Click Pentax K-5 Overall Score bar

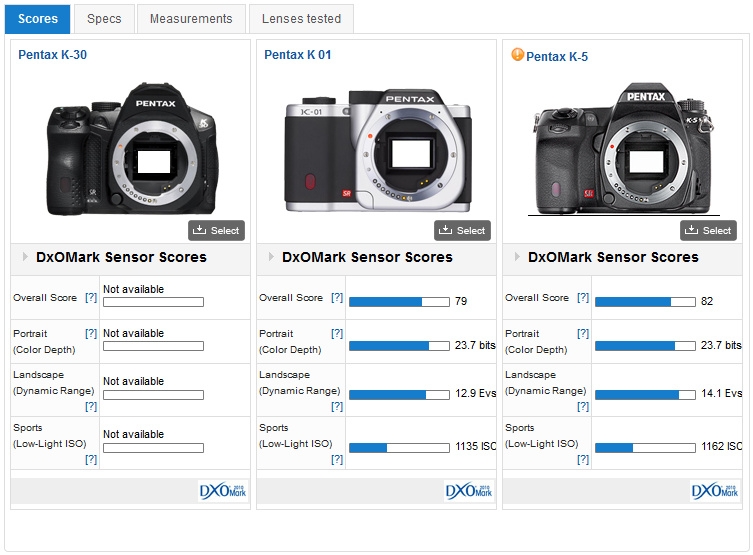click(645, 302)
